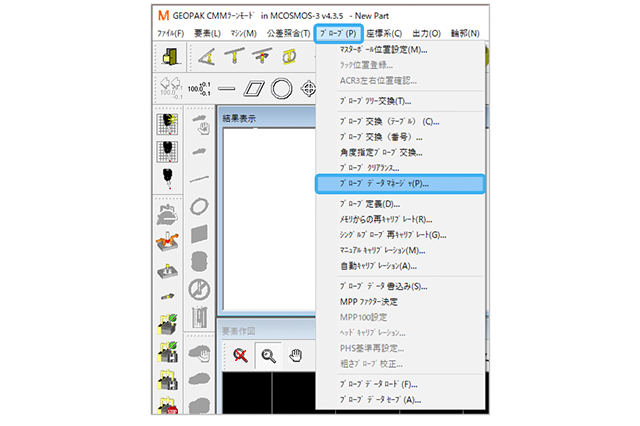Choose プローブデータロード(F) menu entry
The height and width of the screenshot is (426, 640).
pyautogui.click(x=379, y=383)
